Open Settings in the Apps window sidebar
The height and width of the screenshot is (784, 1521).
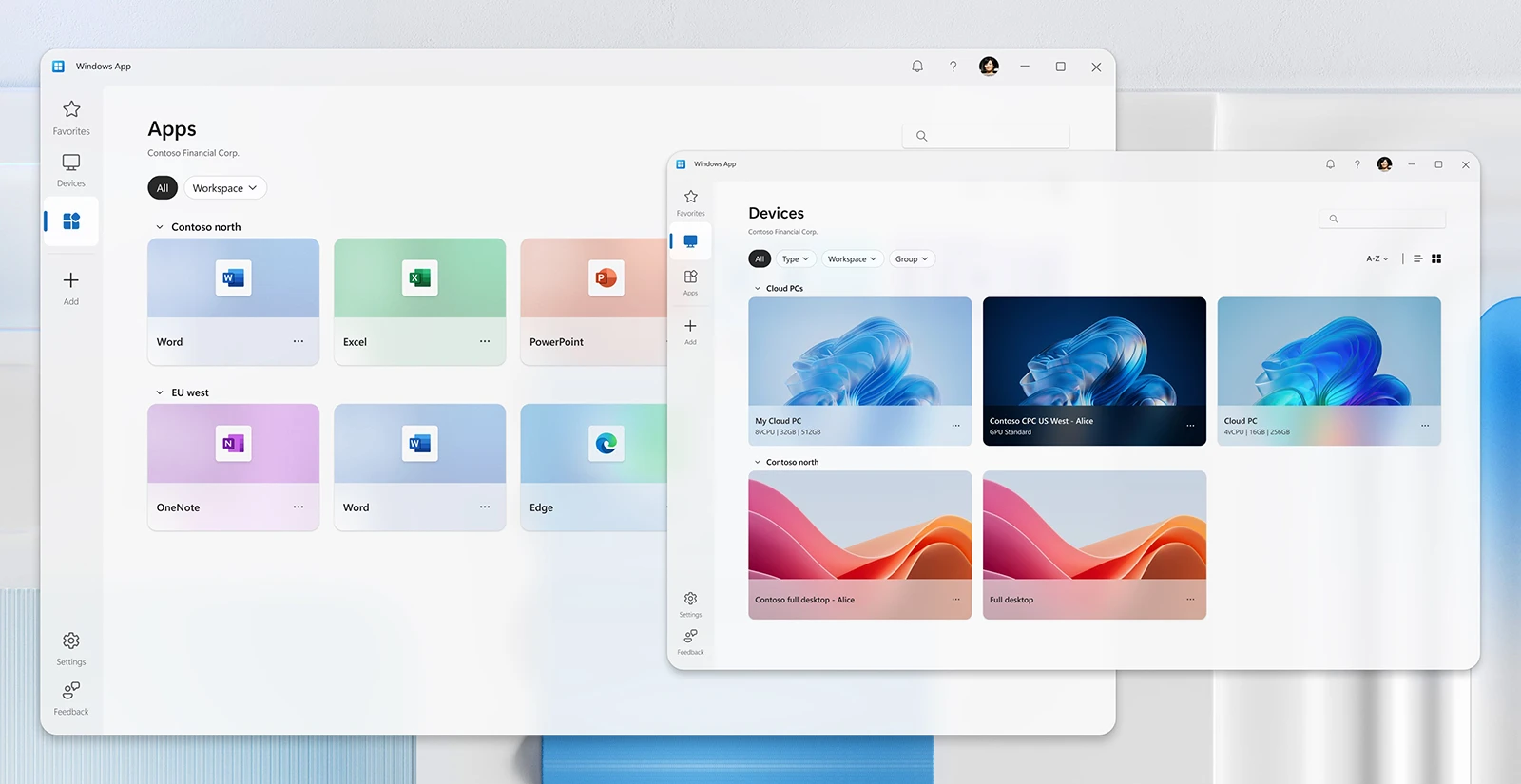click(x=71, y=649)
